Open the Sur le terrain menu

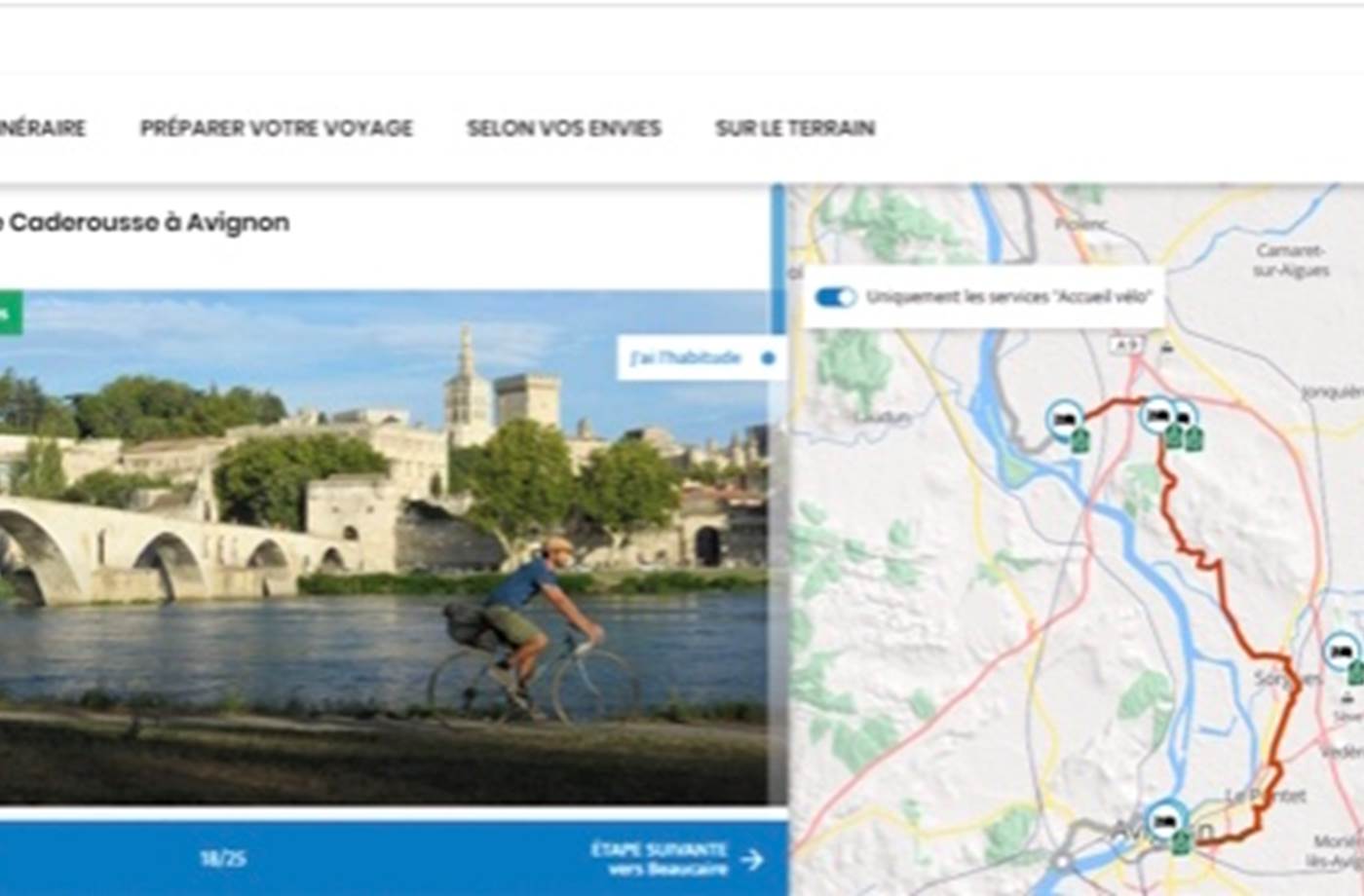(795, 129)
